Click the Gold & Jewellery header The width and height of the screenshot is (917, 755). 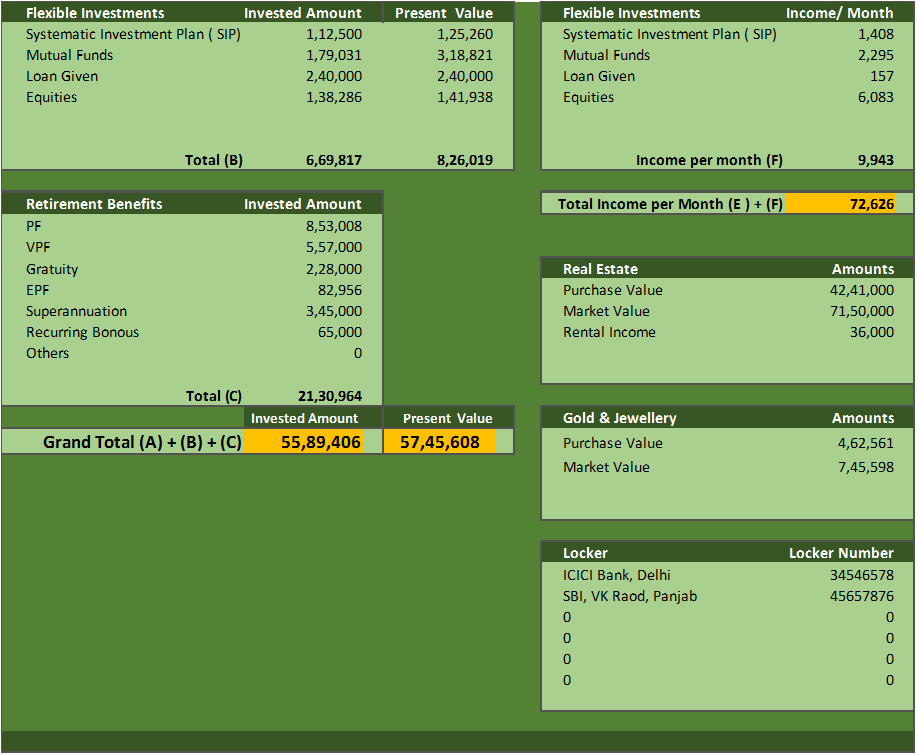(x=619, y=419)
